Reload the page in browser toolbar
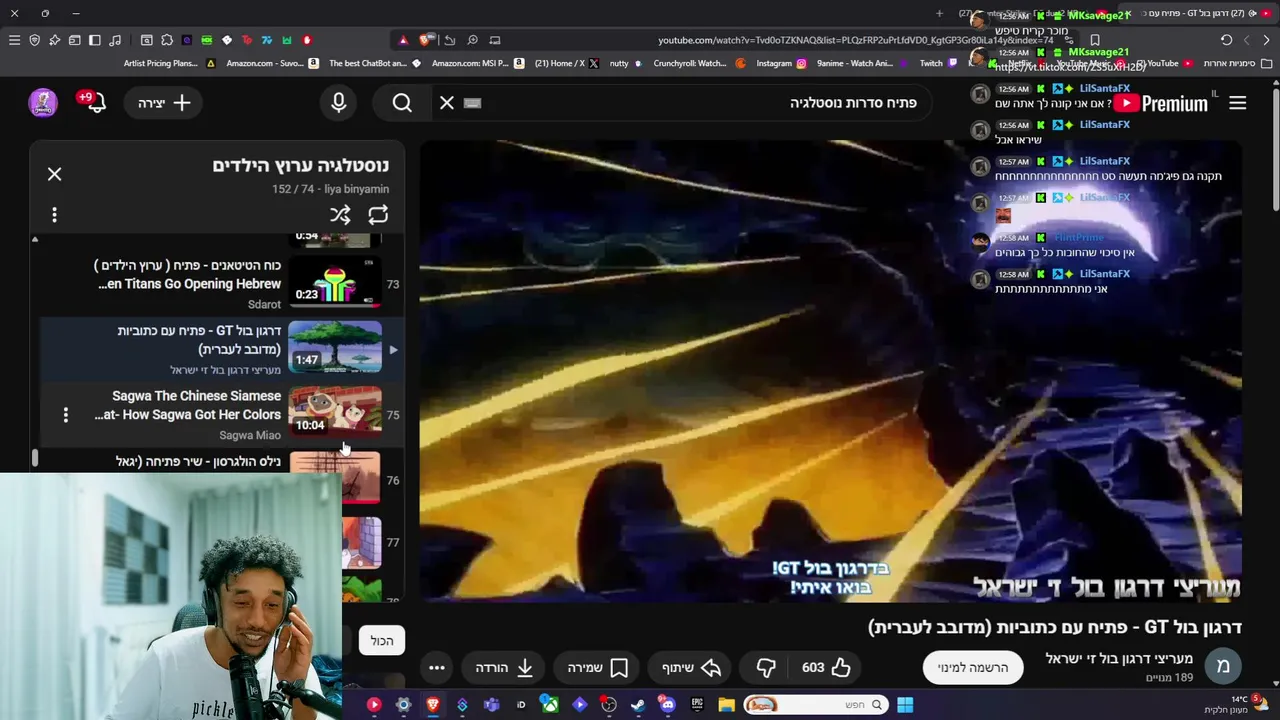 click(1226, 40)
